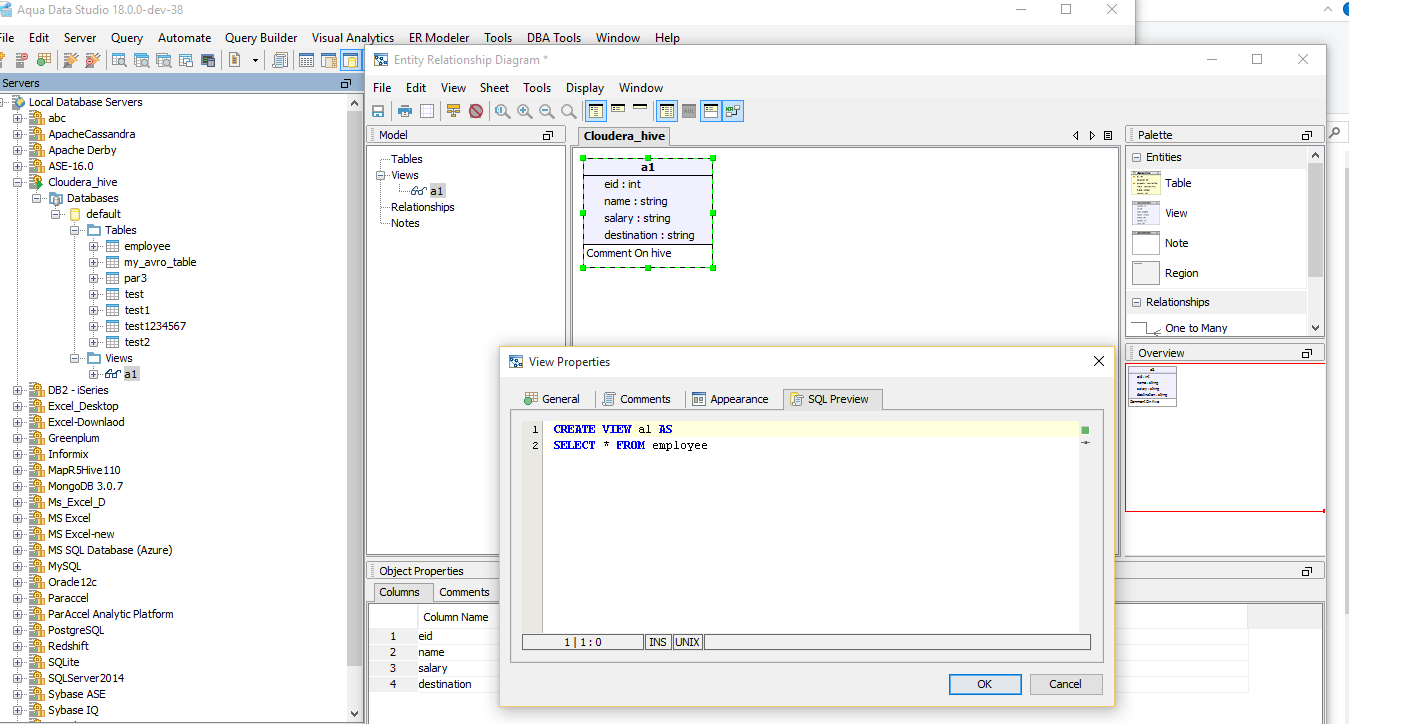
Task: Click the Palette panel vertical scrollbar
Action: coord(1315,218)
